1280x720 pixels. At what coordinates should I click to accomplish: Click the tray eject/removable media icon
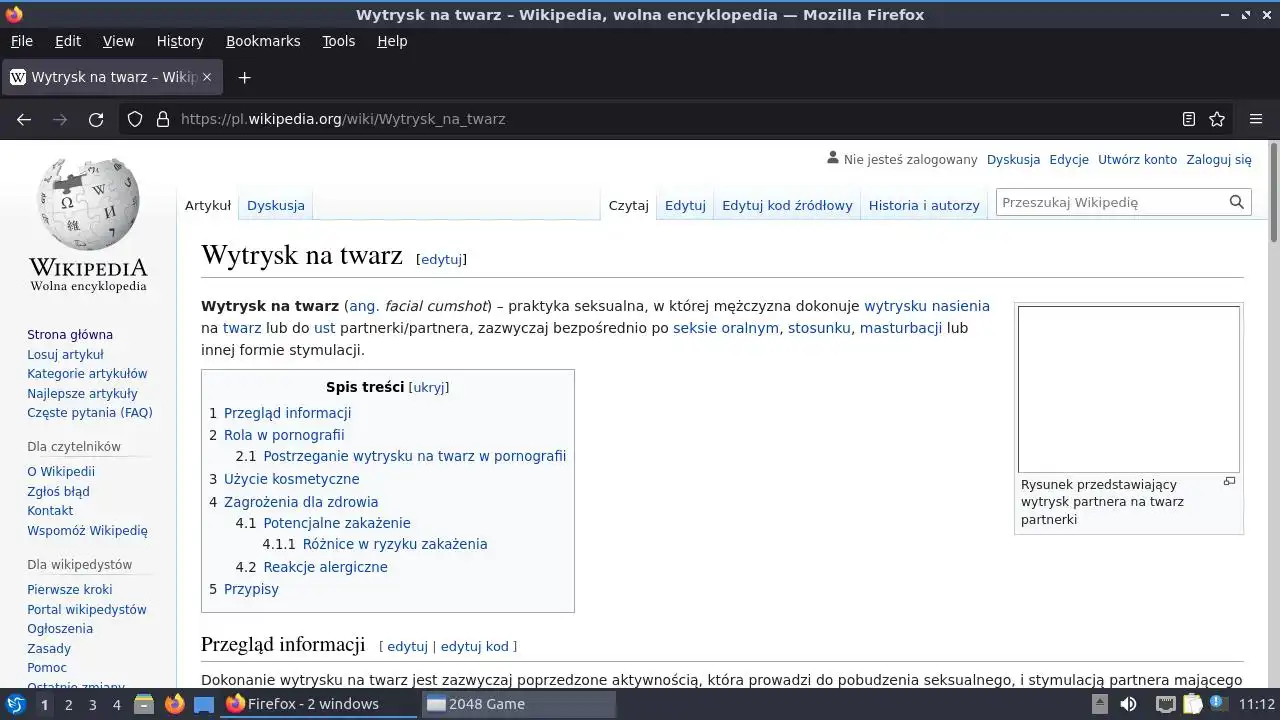[x=1099, y=704]
